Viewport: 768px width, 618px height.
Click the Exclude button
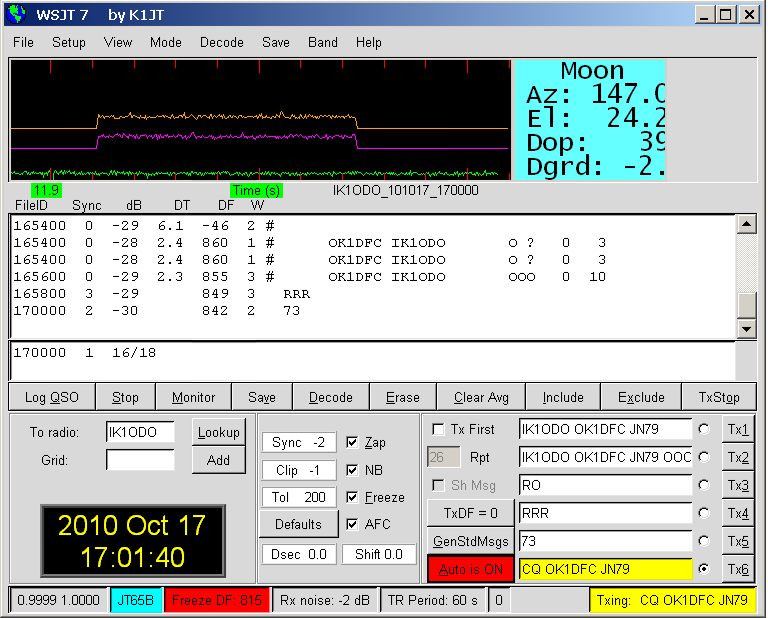(641, 397)
